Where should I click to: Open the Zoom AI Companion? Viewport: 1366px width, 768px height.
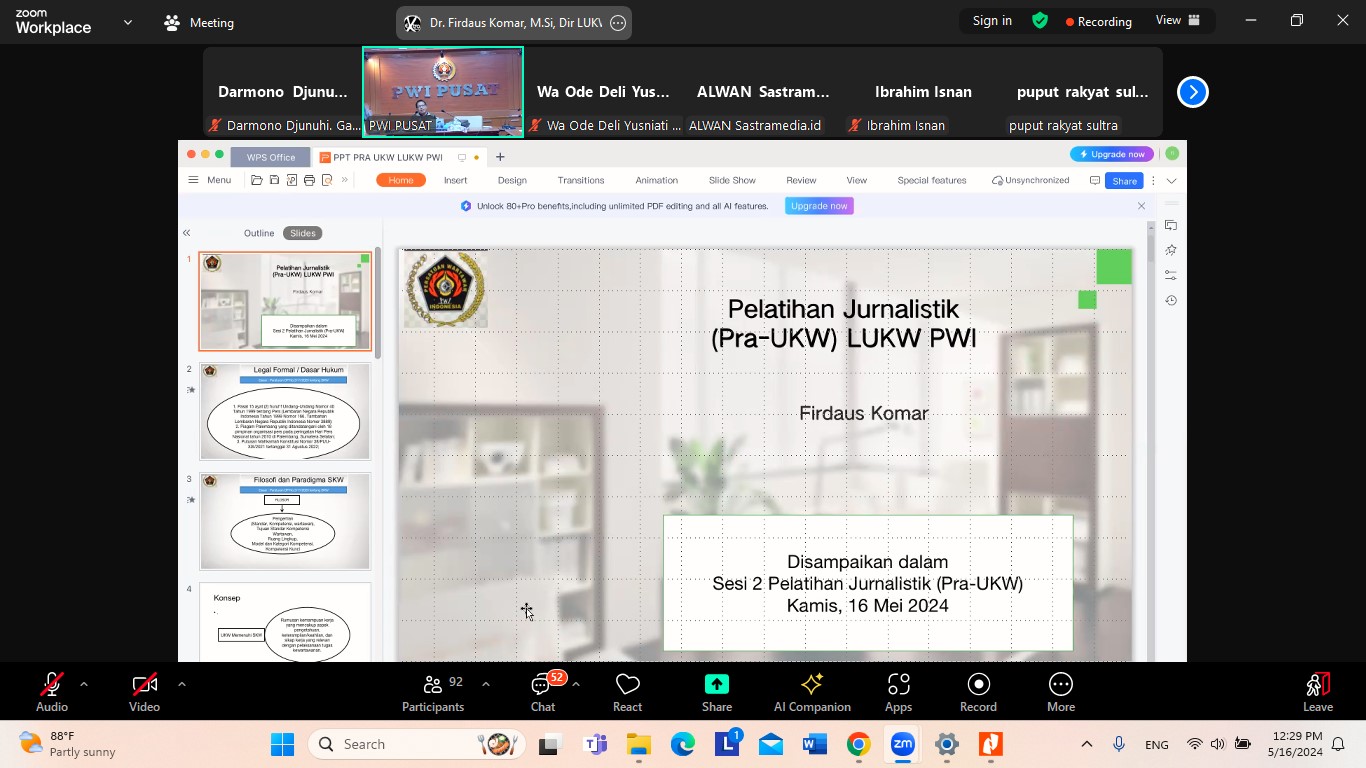click(x=811, y=693)
